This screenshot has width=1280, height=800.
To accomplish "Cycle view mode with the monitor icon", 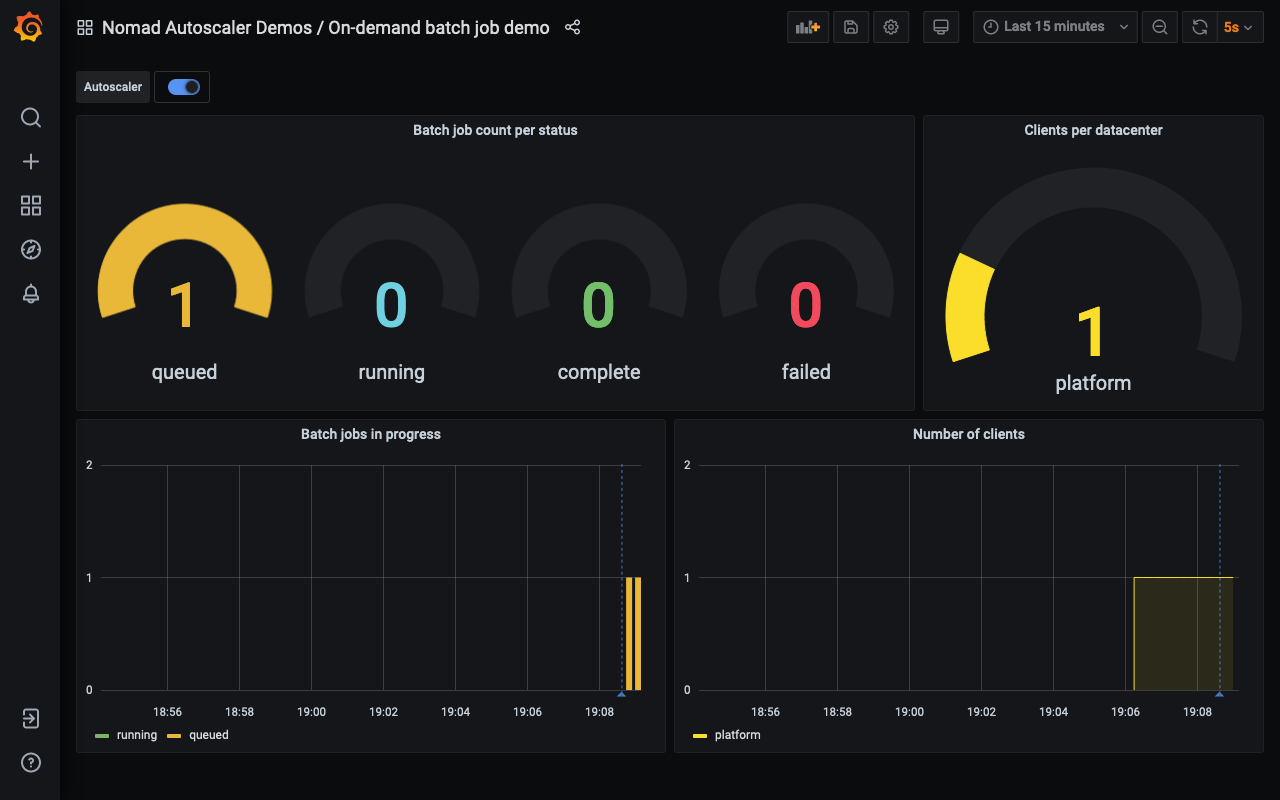I will [940, 27].
